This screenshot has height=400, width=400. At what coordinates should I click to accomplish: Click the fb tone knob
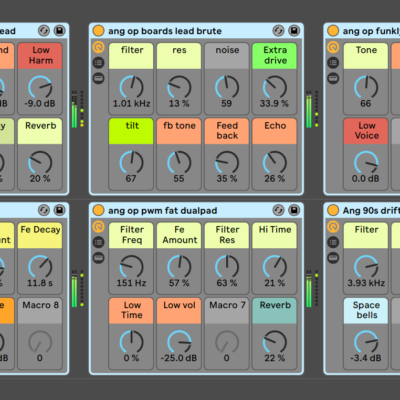pos(179,163)
